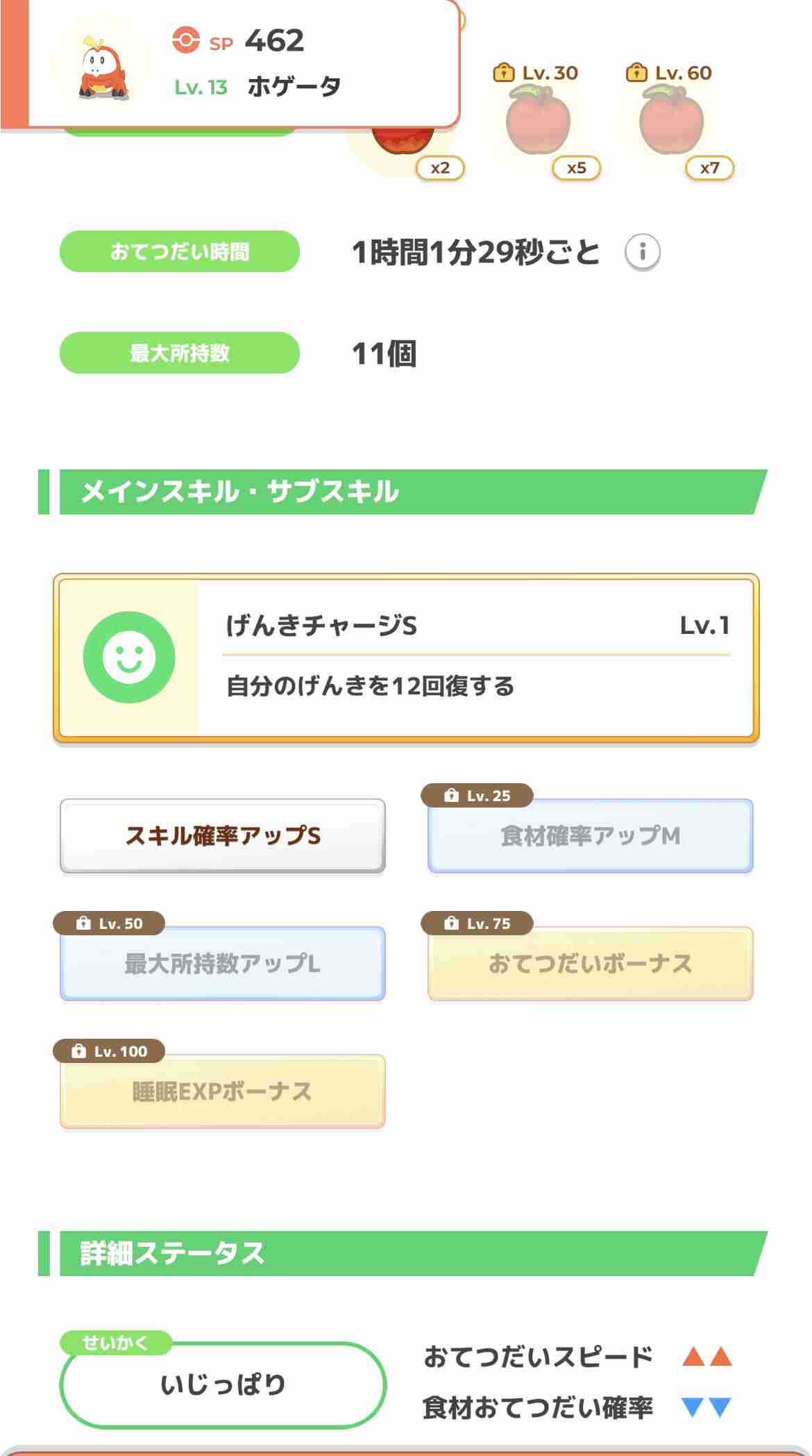Screen dimensions: 812x1456
Task: Tap the green smiley main skill icon
Action: (x=129, y=657)
